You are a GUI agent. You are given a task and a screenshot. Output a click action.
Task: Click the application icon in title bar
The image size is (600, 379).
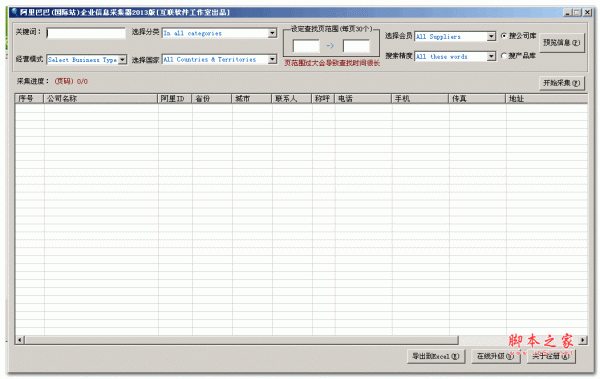coord(14,12)
